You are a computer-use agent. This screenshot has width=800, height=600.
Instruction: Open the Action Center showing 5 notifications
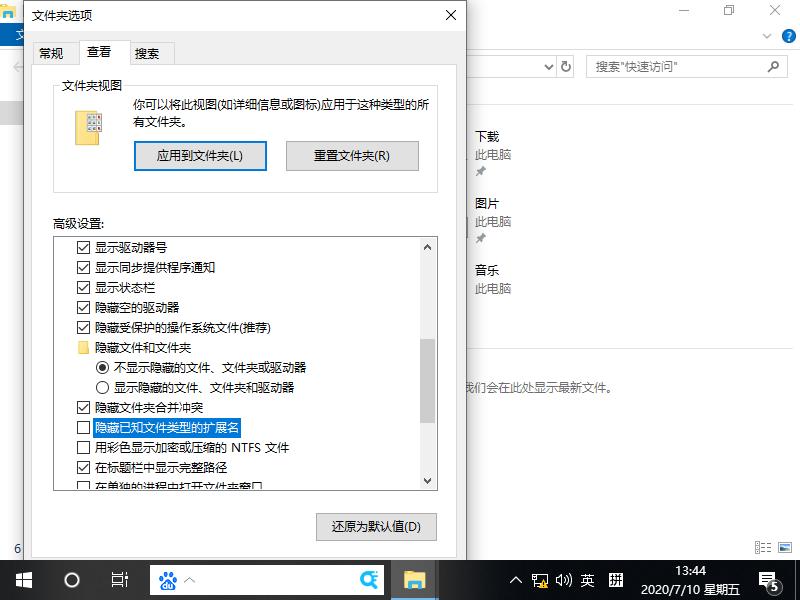(770, 580)
